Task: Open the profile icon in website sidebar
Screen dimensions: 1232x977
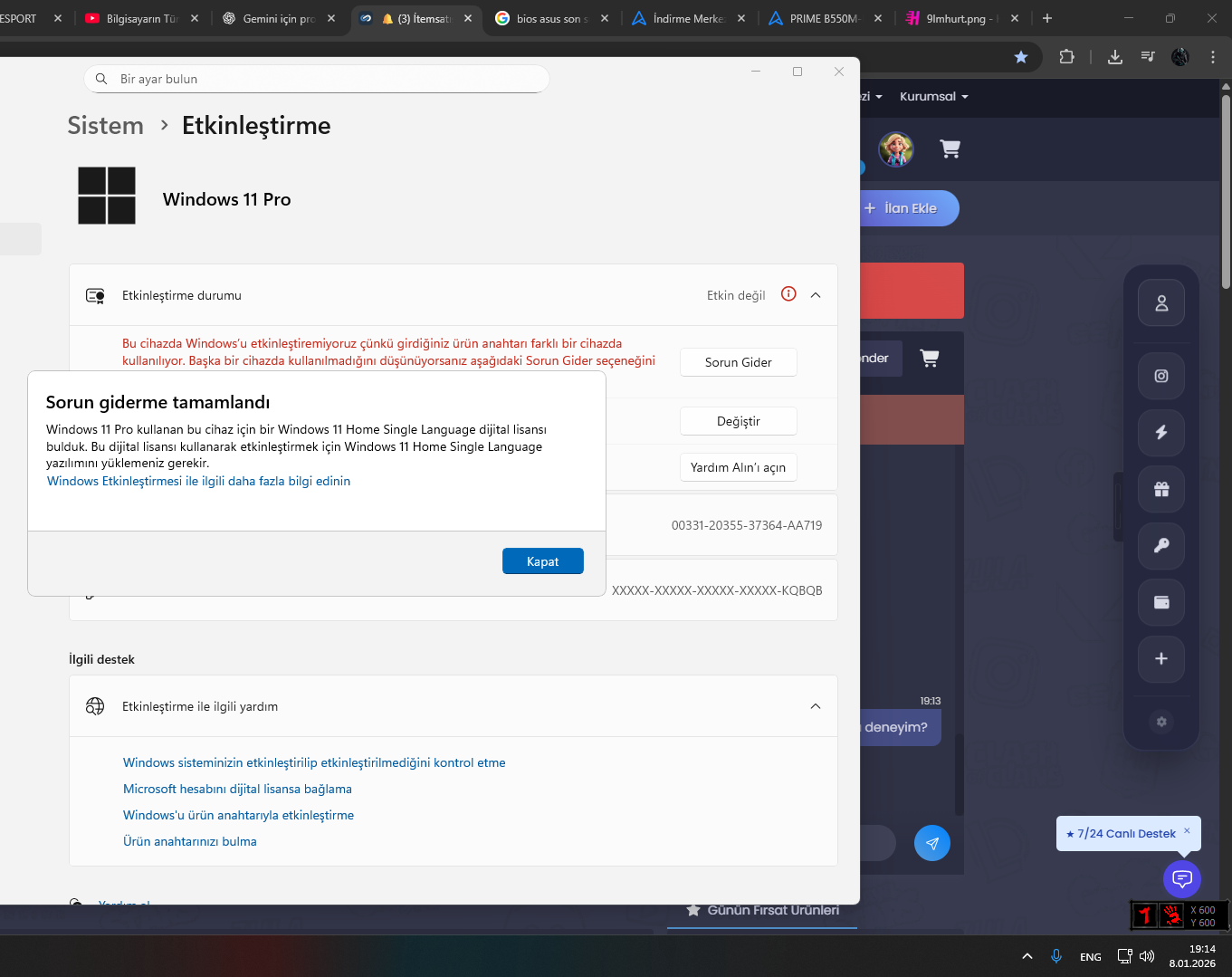Action: [1161, 303]
